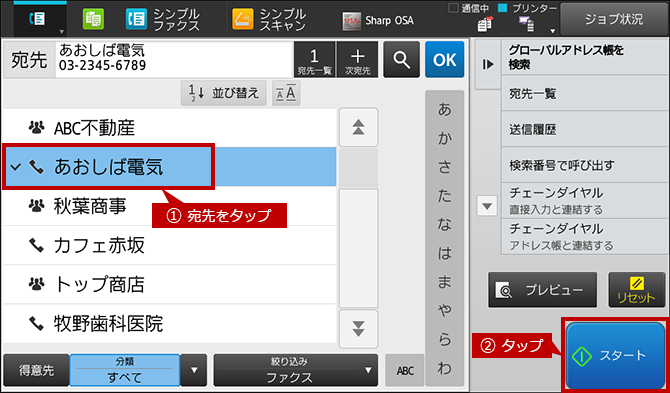The width and height of the screenshot is (670, 393).
Task: Toggle the 得意先 filter button
Action: [x=36, y=370]
